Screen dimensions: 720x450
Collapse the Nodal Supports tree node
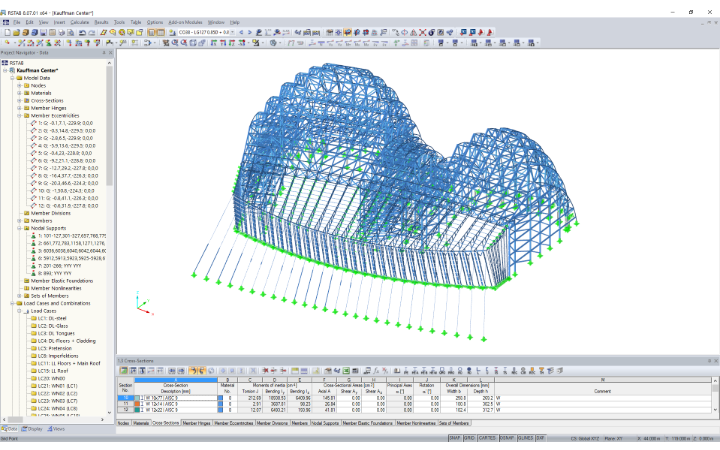tap(19, 228)
